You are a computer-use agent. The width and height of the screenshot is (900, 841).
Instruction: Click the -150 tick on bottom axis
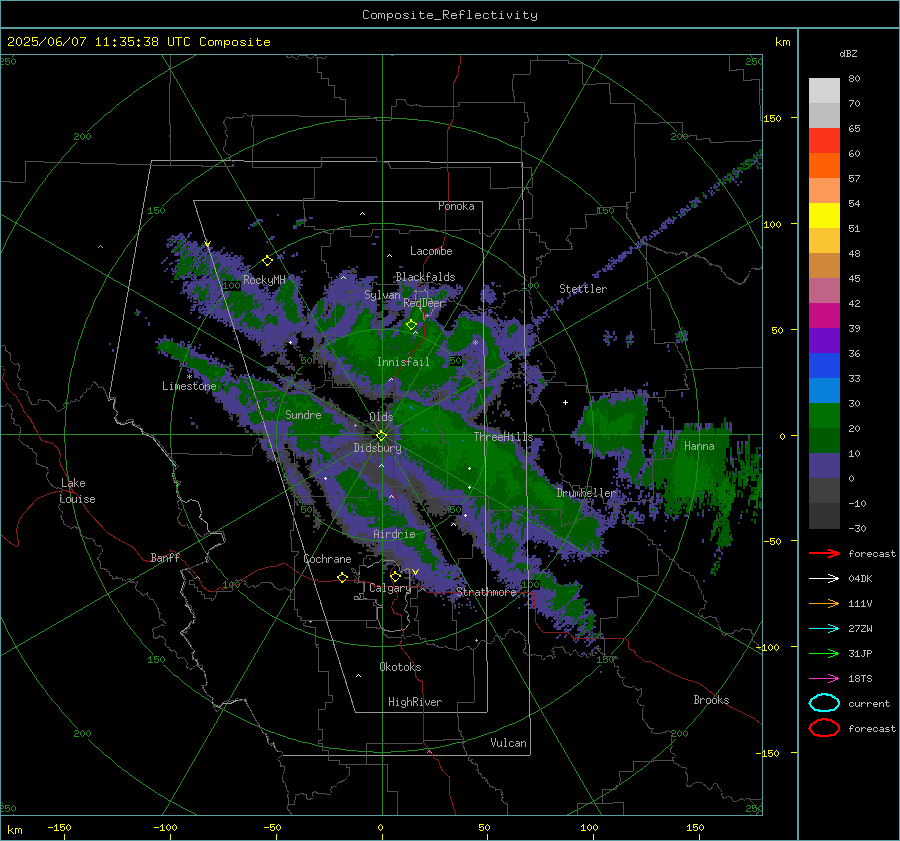[x=59, y=827]
